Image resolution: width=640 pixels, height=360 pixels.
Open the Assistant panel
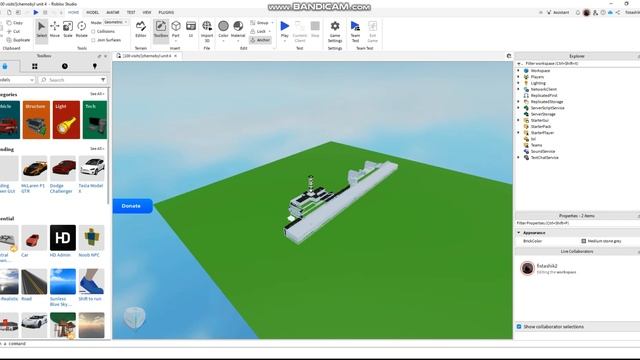click(558, 13)
